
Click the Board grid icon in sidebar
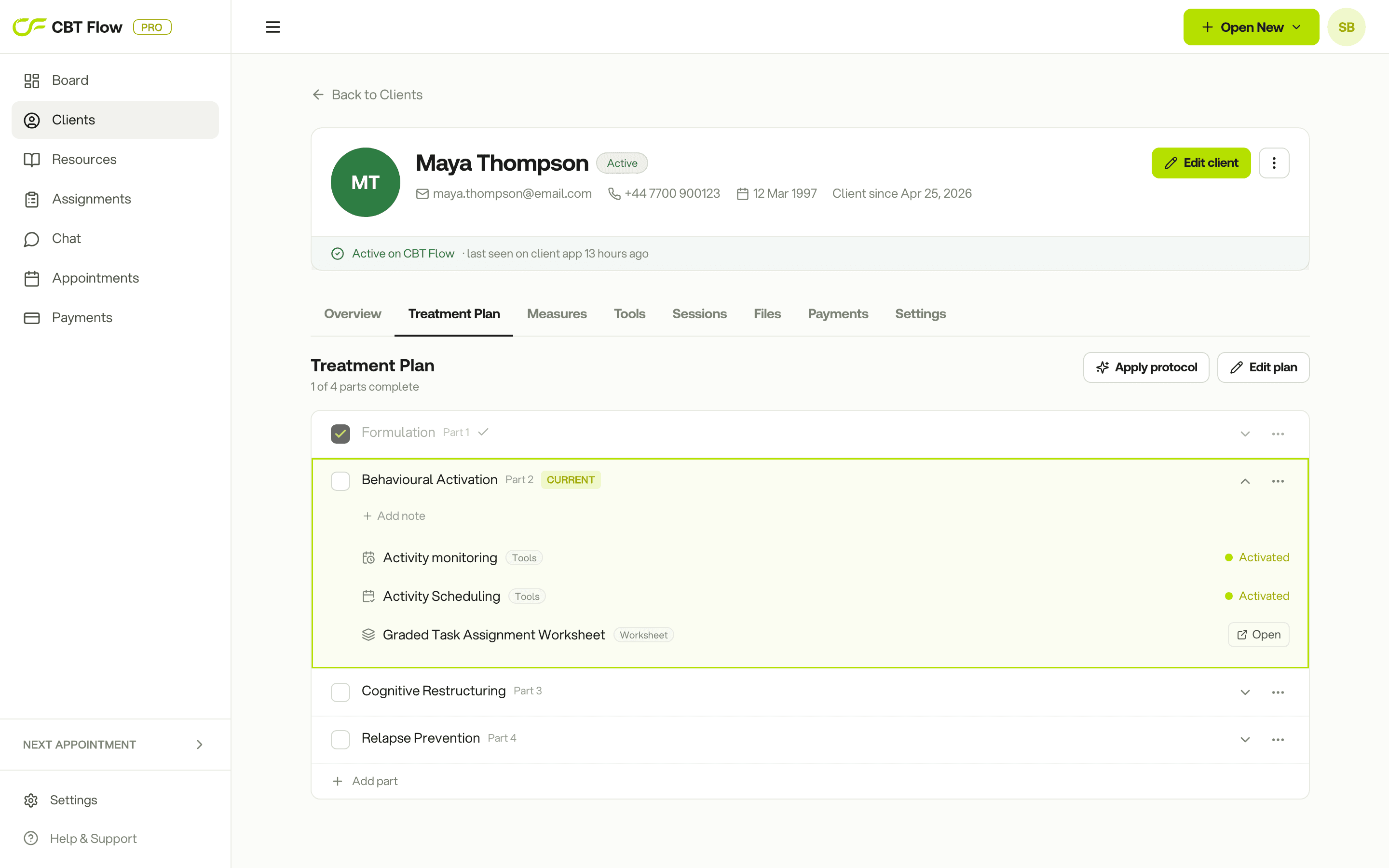(31, 81)
